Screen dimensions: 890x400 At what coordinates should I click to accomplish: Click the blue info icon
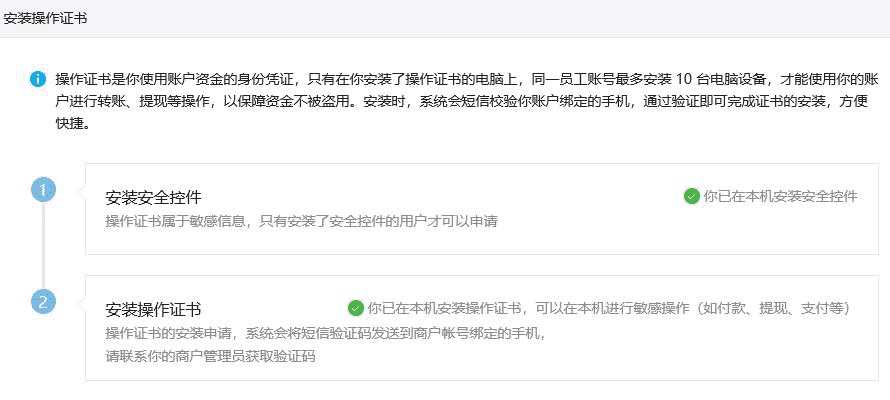click(38, 79)
